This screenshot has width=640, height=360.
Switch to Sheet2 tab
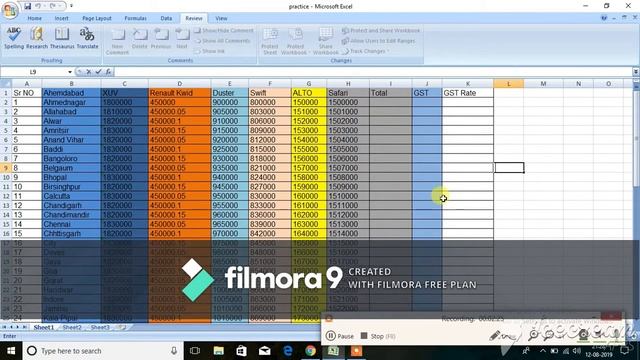coord(72,328)
